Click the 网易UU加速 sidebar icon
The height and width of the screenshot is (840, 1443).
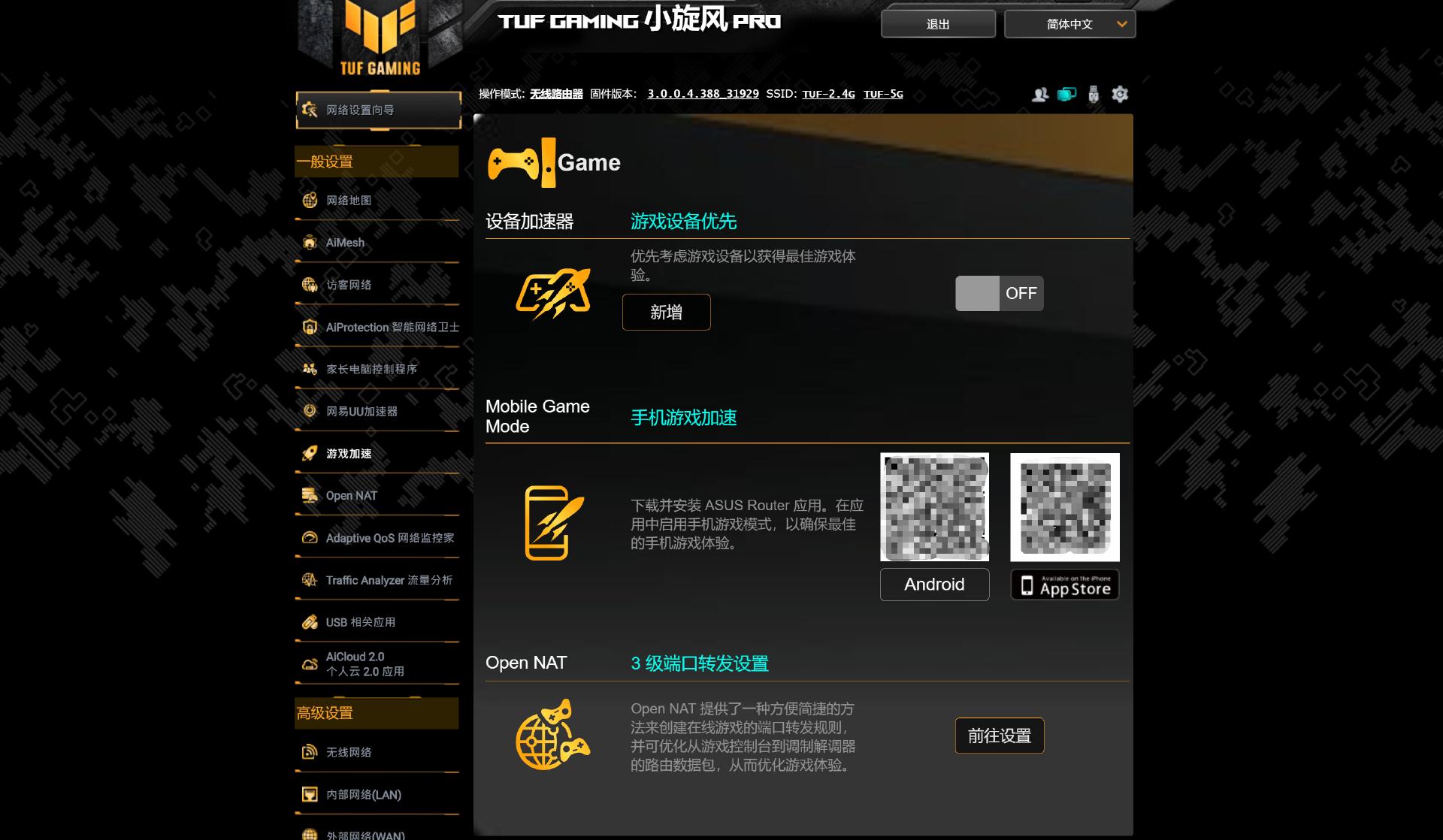click(x=310, y=411)
